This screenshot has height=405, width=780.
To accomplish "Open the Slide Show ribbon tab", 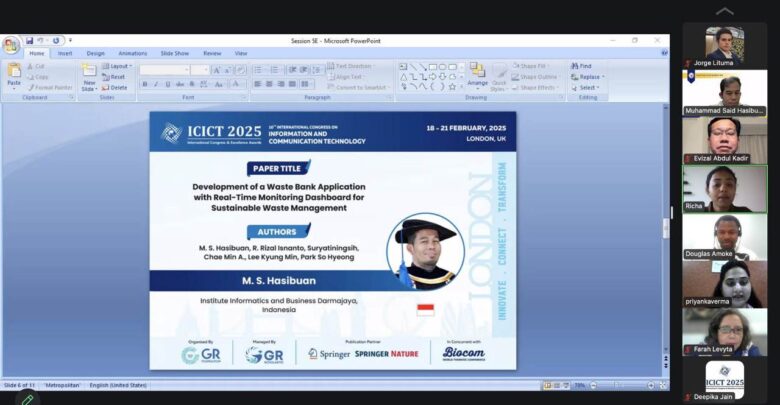I will point(174,53).
